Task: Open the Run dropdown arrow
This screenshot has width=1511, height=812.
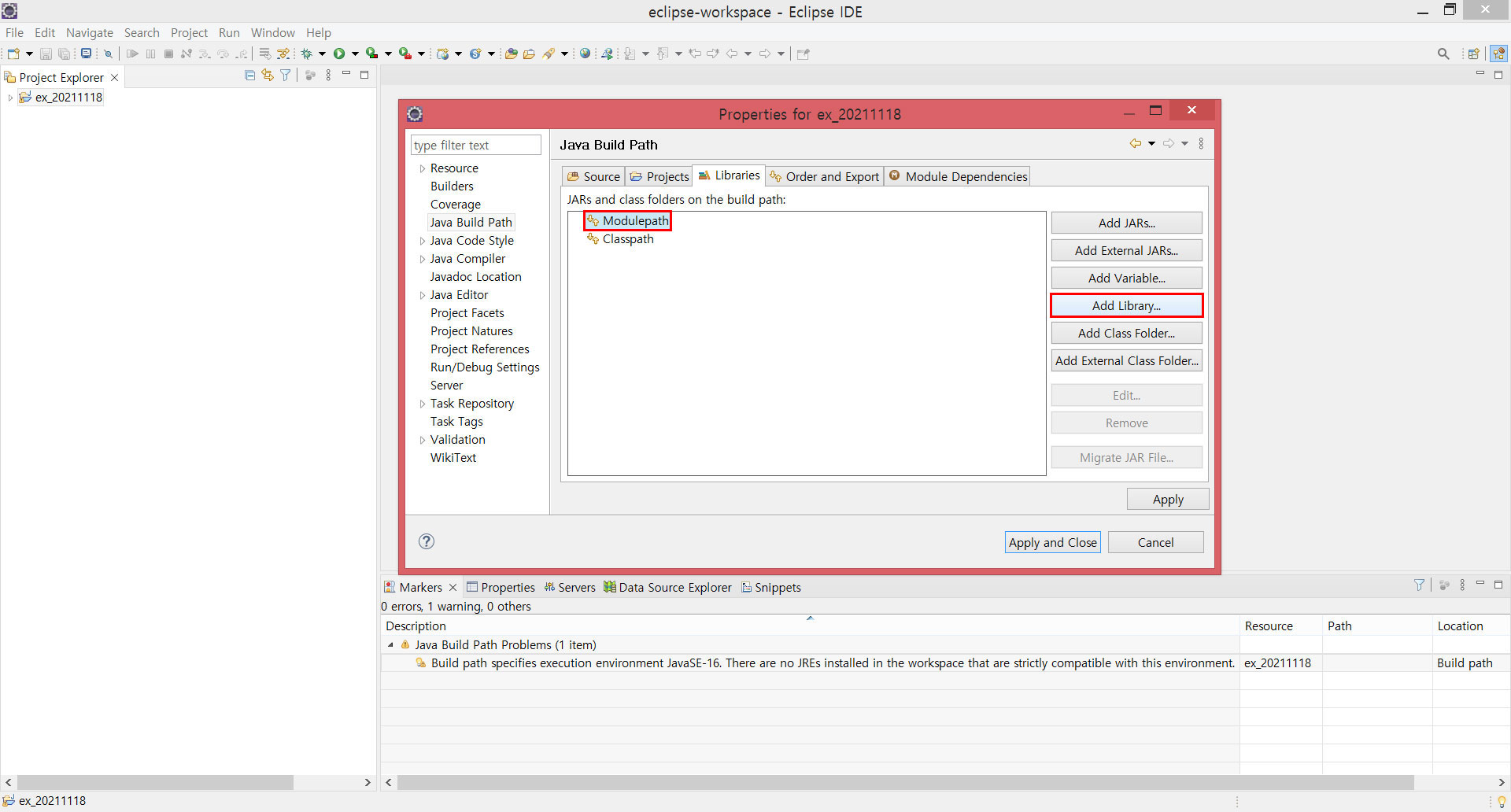Action: point(355,54)
